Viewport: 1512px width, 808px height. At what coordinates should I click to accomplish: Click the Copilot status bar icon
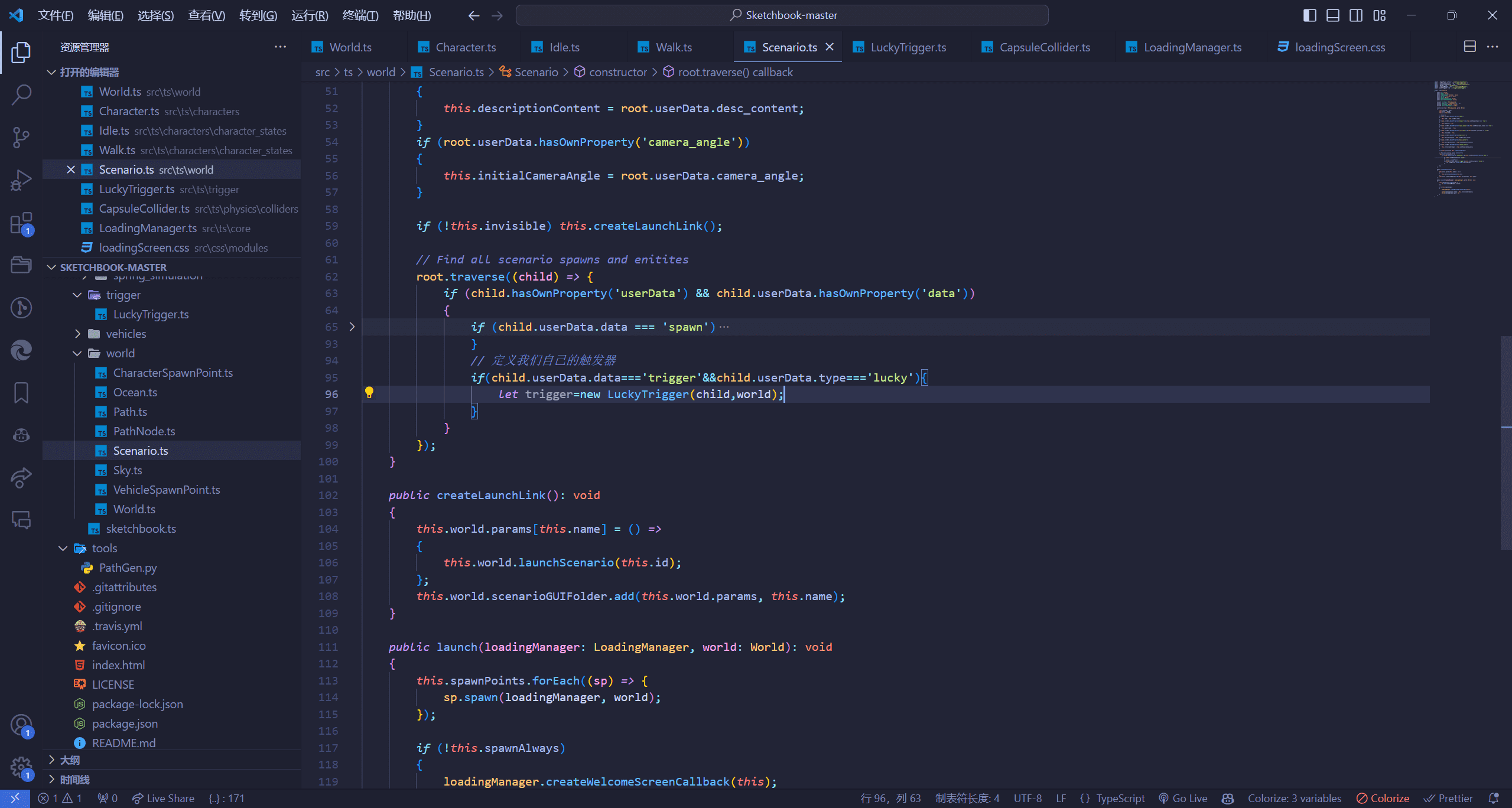click(x=1228, y=799)
